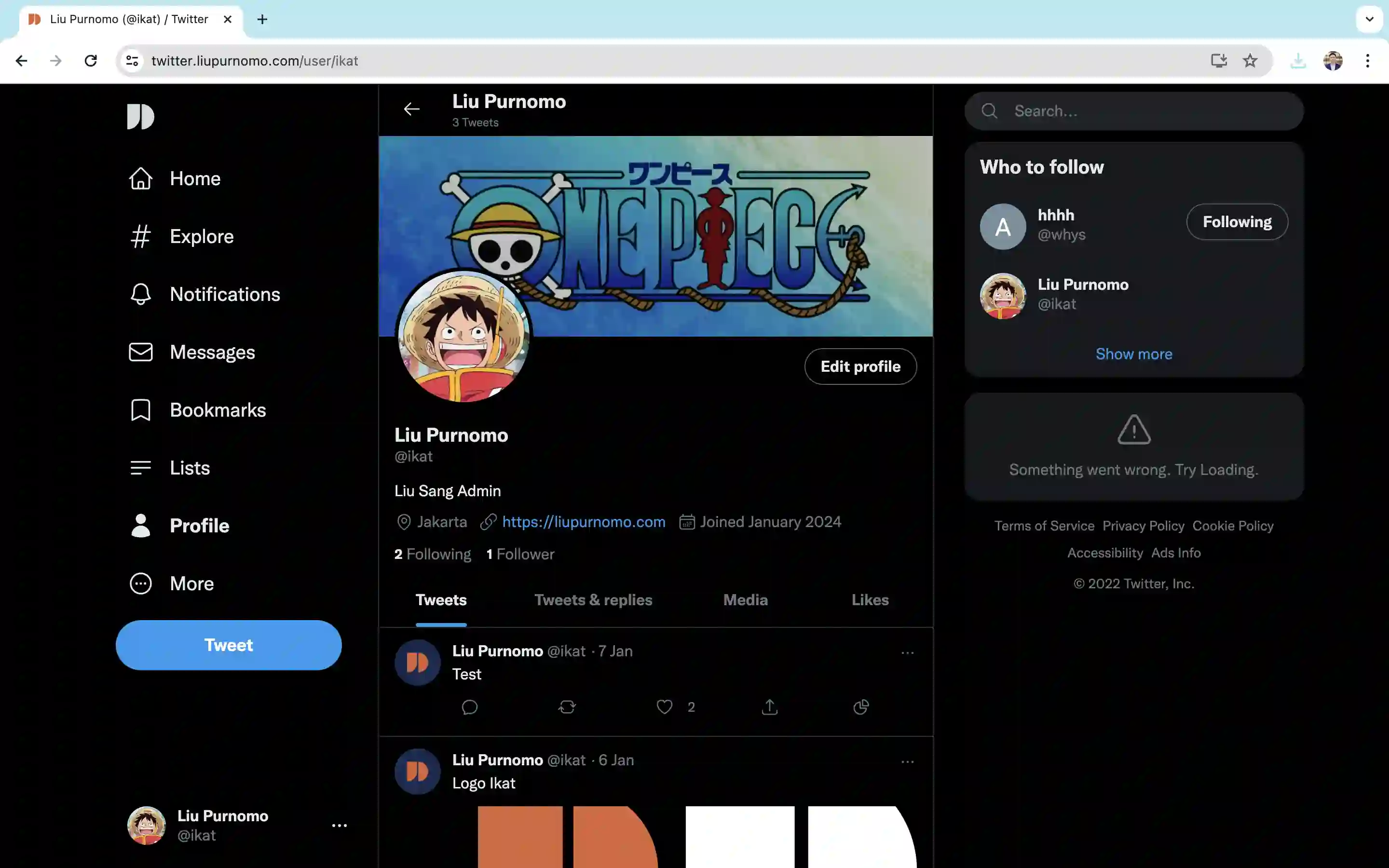Click browser back arrow
The height and width of the screenshot is (868, 1389).
[21, 61]
